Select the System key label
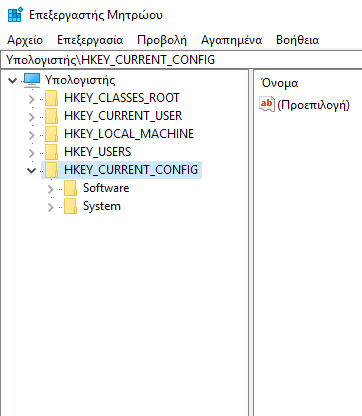This screenshot has width=362, height=416. tap(102, 206)
